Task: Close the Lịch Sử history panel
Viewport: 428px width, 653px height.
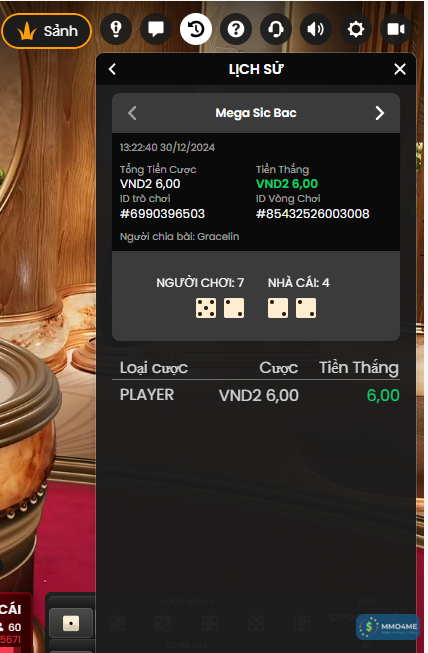Action: click(400, 69)
